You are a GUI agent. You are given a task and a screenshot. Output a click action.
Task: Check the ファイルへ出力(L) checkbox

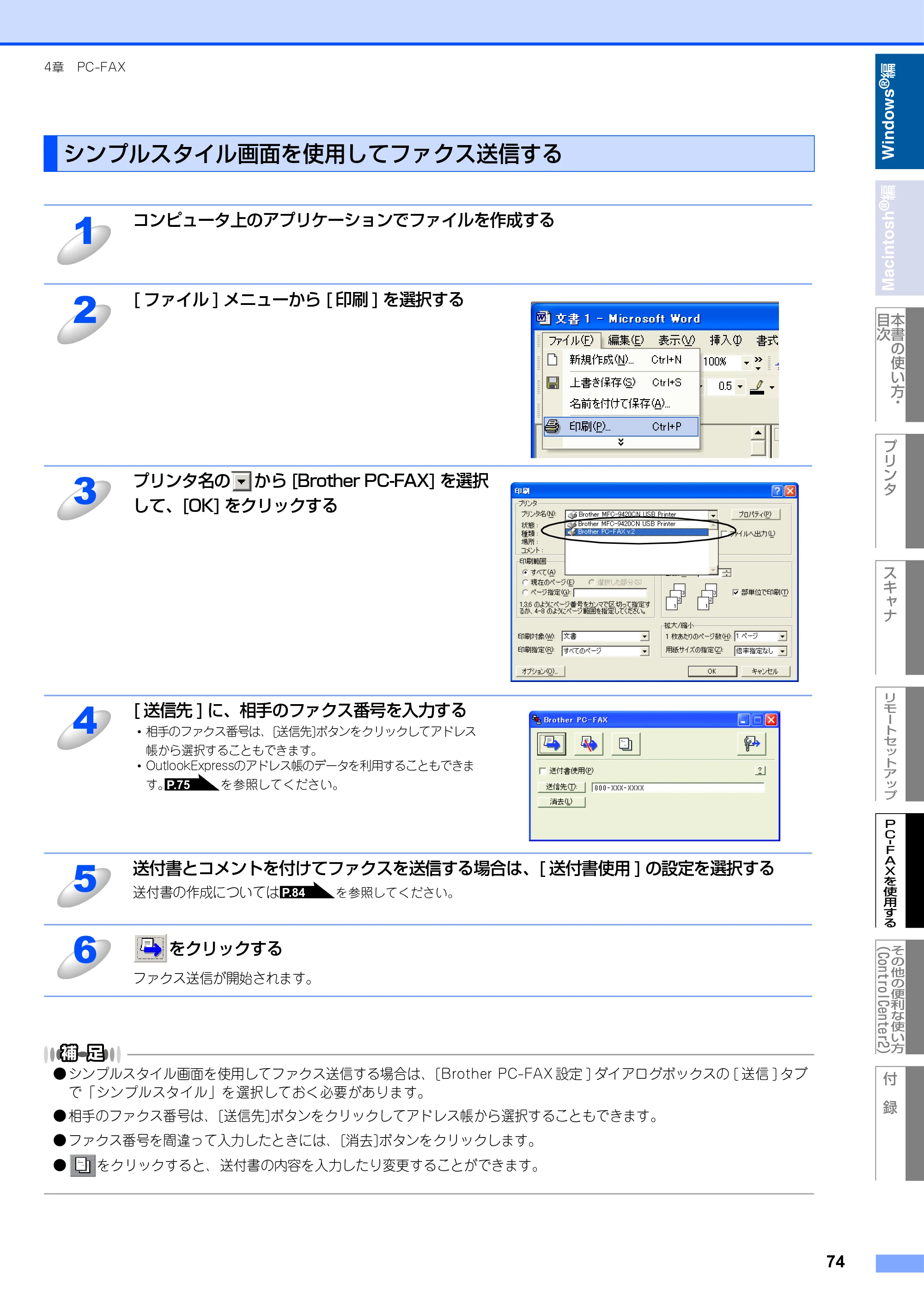[724, 534]
